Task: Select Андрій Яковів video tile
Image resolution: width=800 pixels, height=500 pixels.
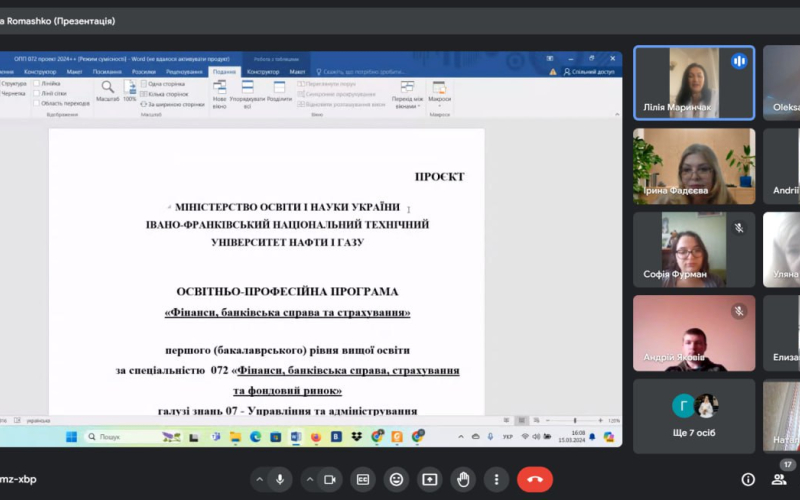Action: (x=694, y=333)
